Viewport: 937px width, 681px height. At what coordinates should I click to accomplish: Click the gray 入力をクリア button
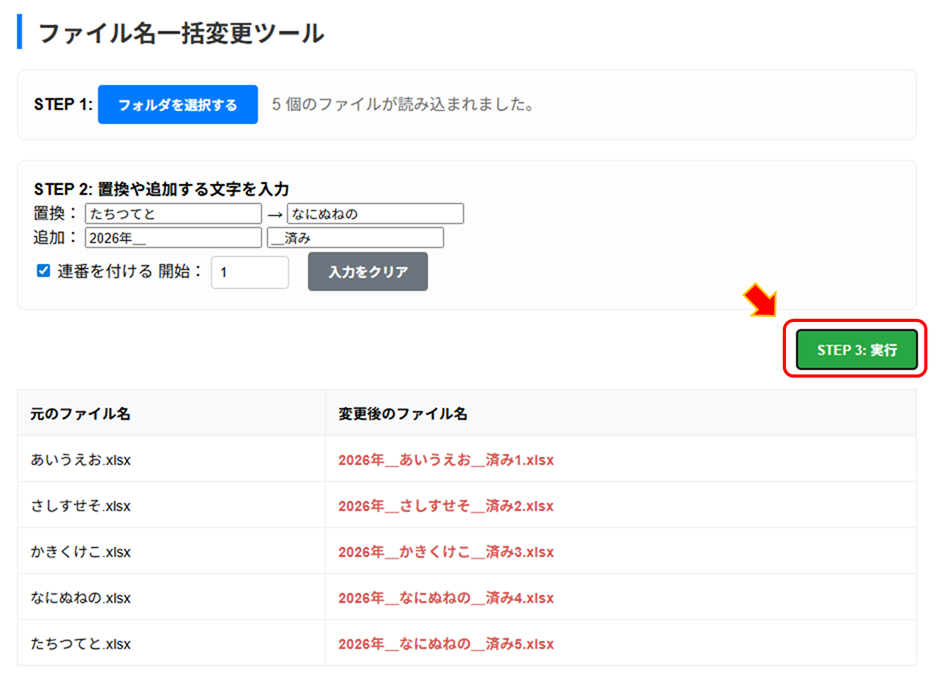(367, 272)
